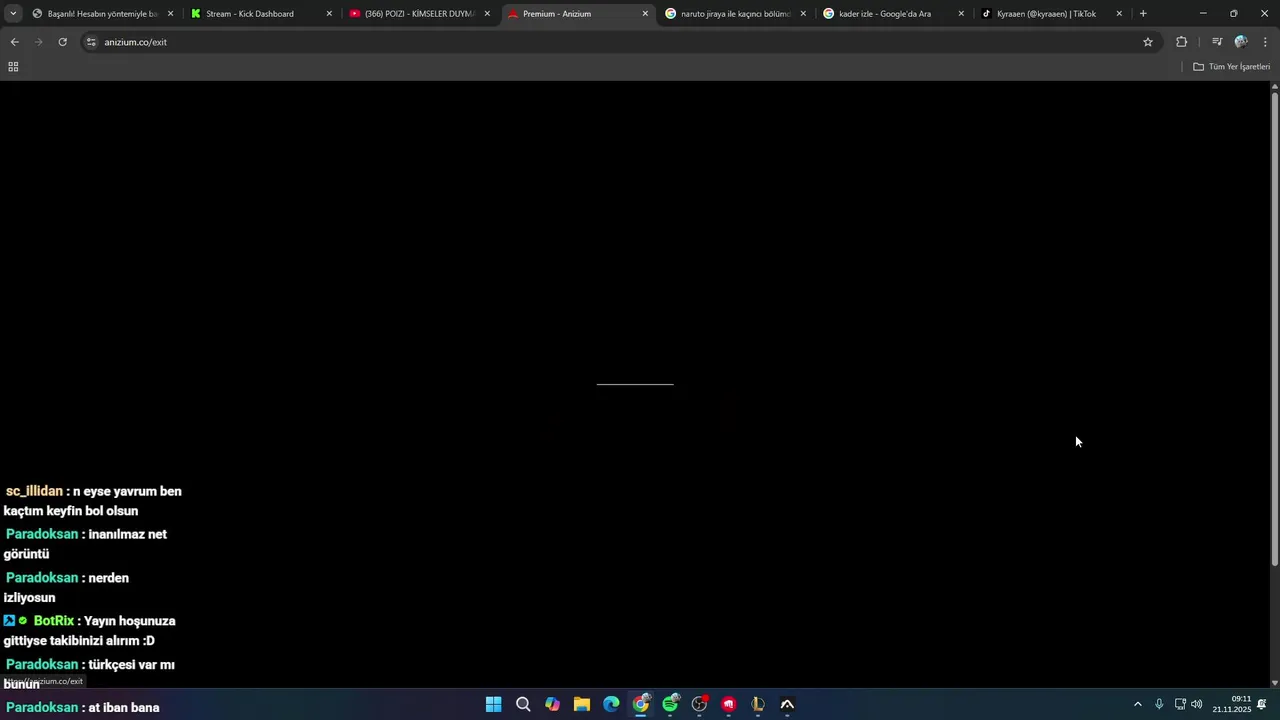Open the media controls icon in toolbar
The height and width of the screenshot is (720, 1280).
1217,42
